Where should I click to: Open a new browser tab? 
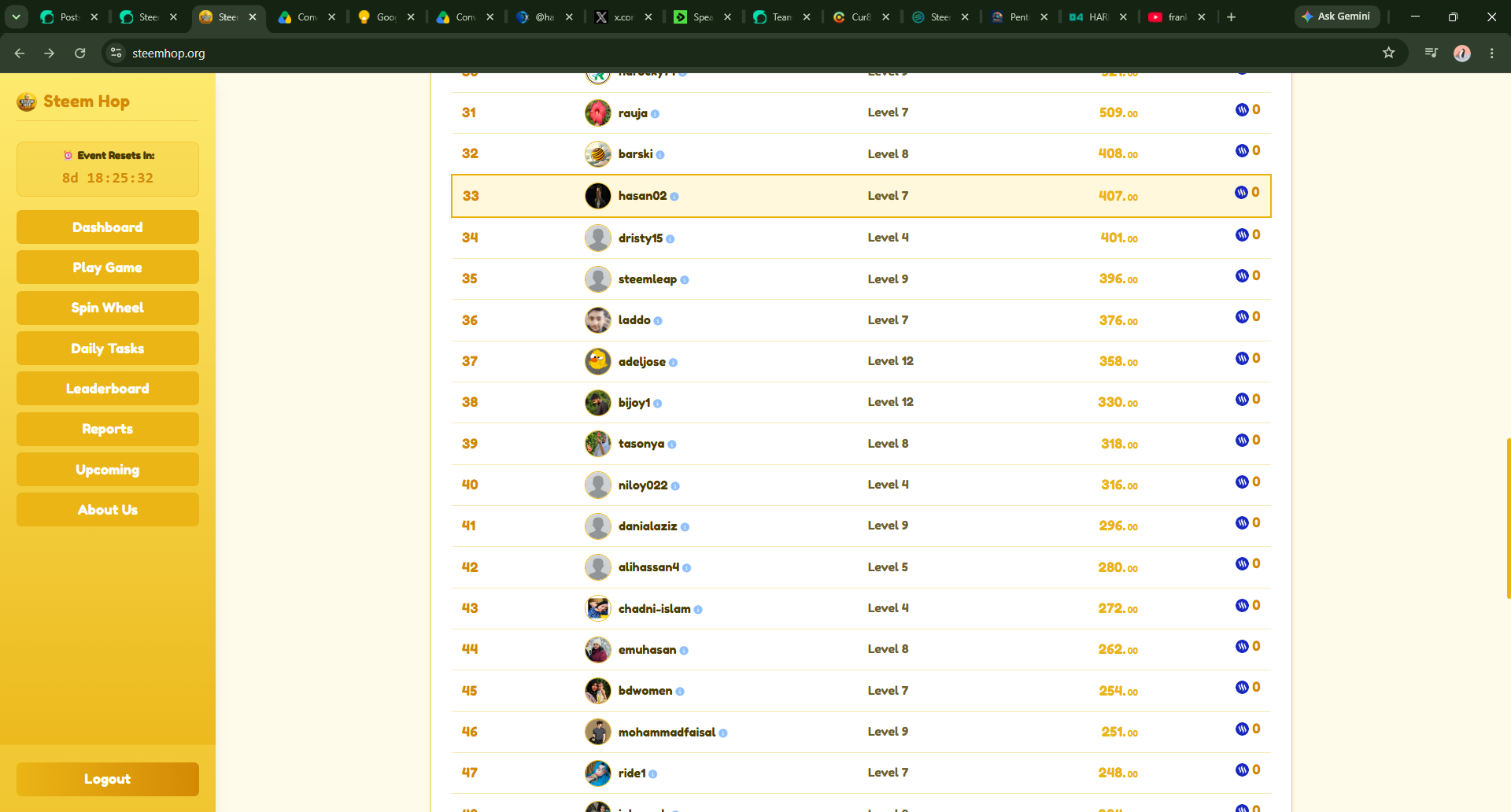1232,17
